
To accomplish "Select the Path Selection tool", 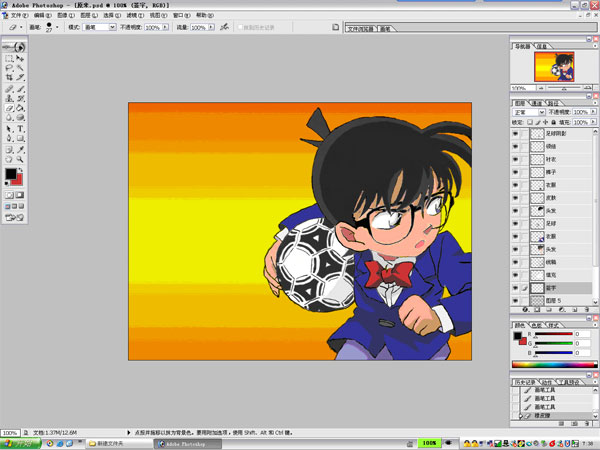I will tap(9, 129).
